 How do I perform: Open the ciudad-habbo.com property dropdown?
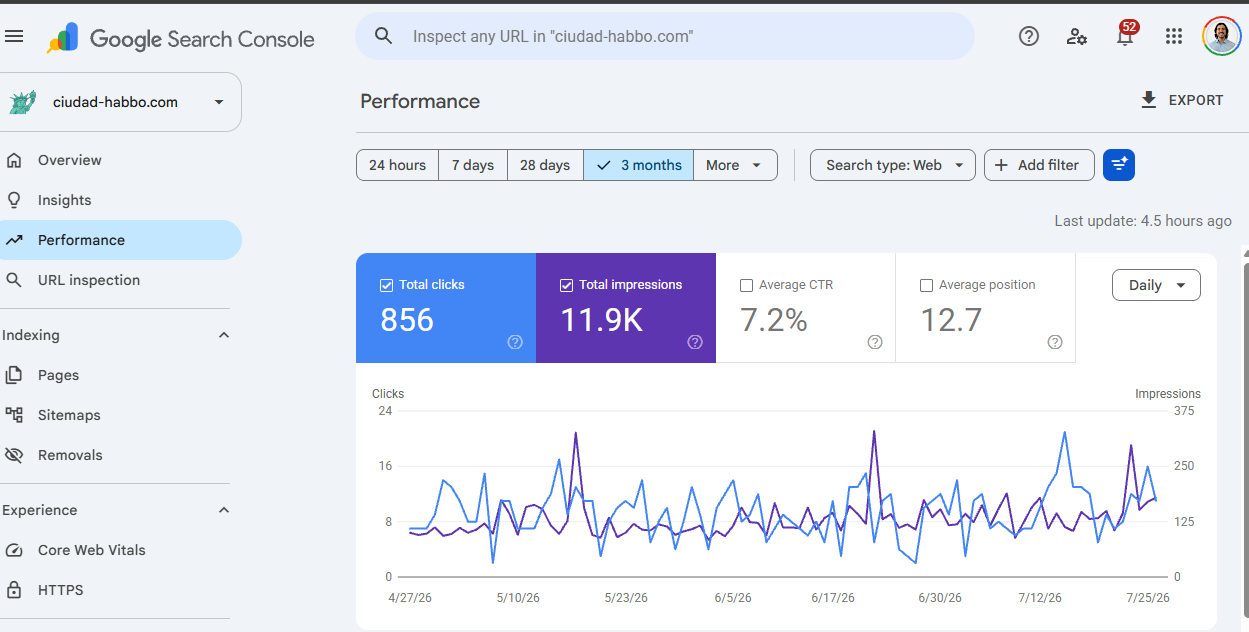(x=121, y=102)
